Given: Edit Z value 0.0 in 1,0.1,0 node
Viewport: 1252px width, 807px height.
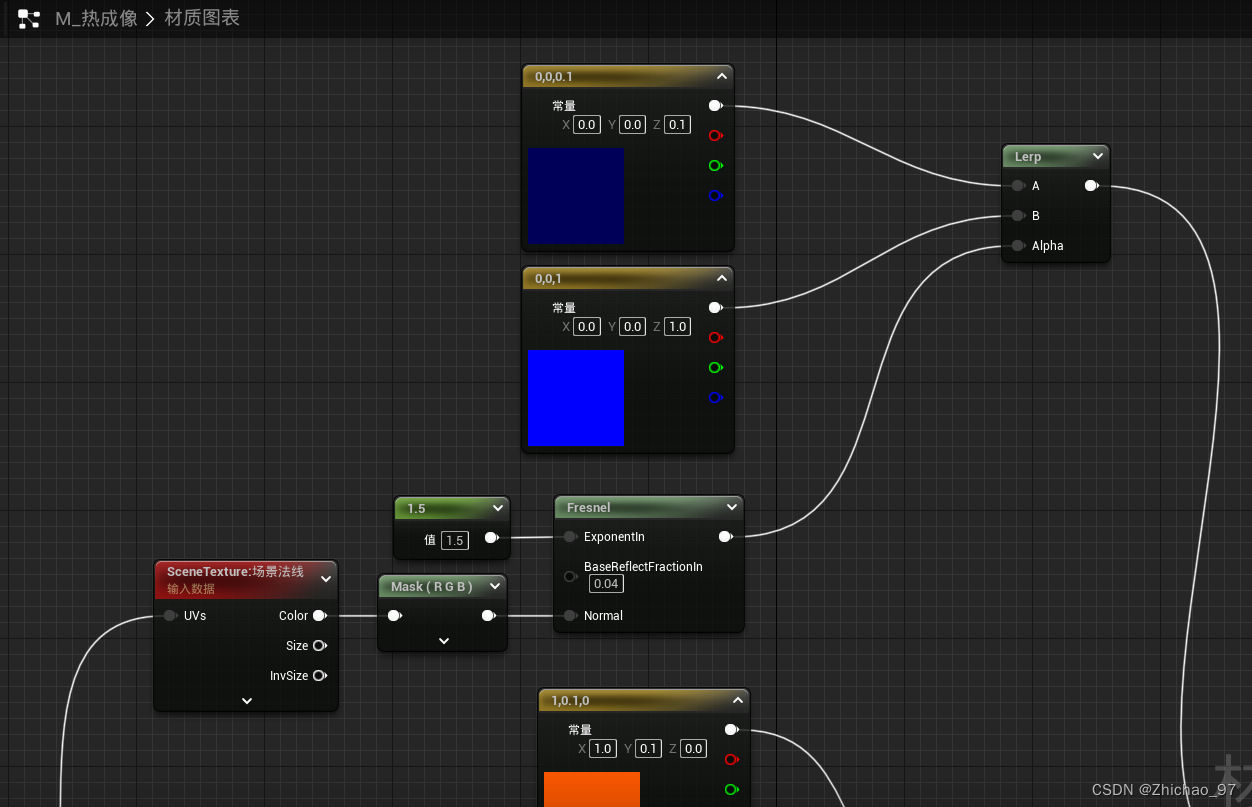Looking at the screenshot, I should coord(694,749).
